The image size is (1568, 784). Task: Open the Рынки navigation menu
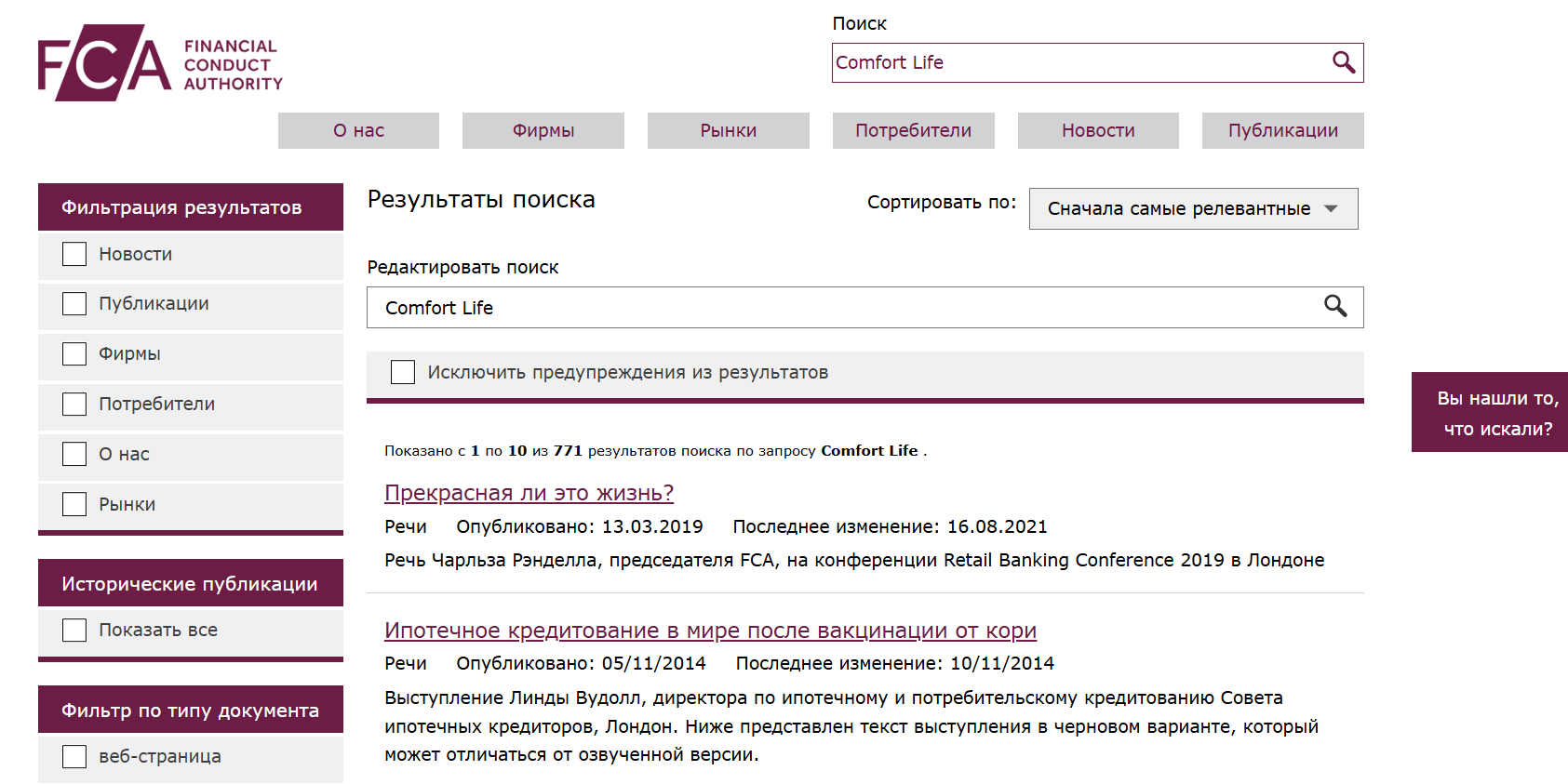tap(729, 130)
